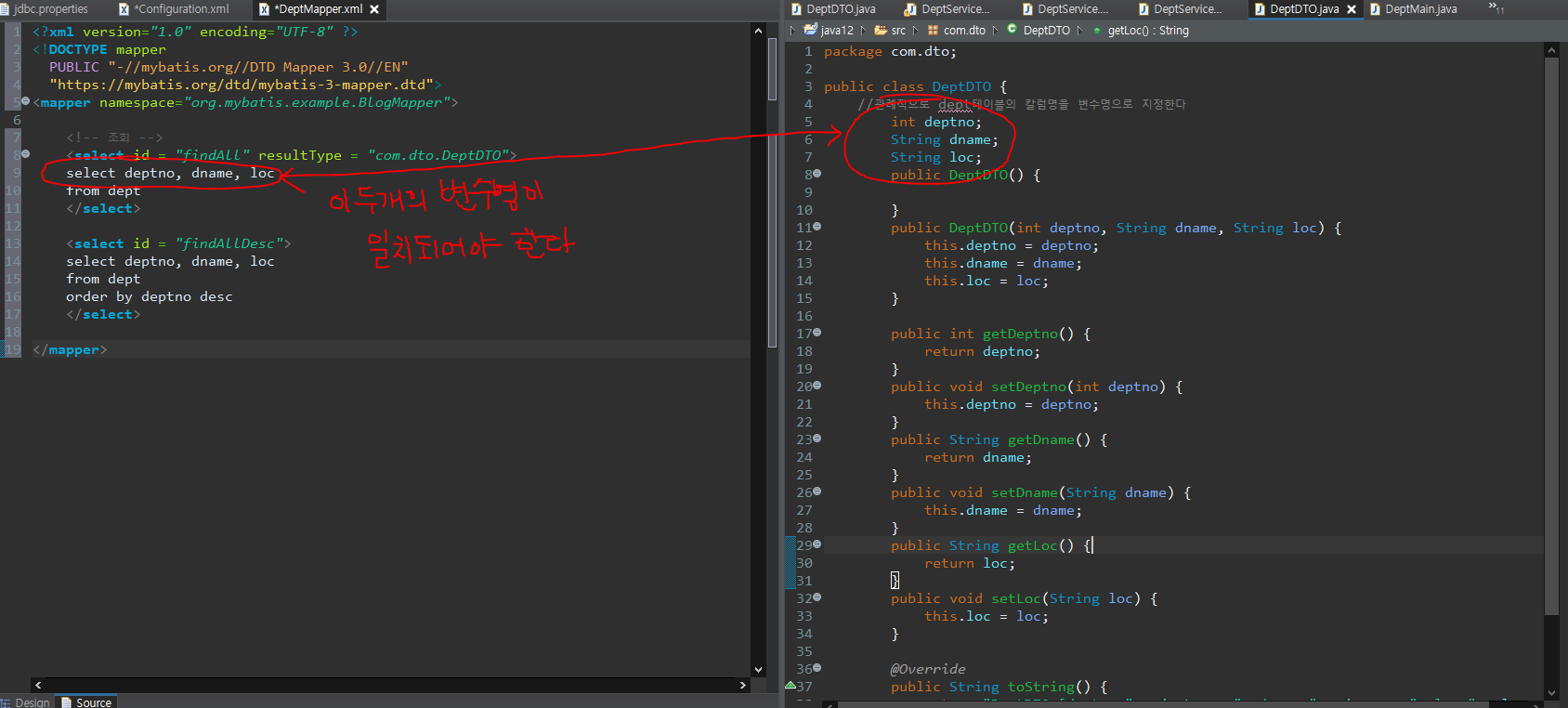Click the getLoc() method breadcrumb icon
1568x708 pixels.
tap(1097, 31)
